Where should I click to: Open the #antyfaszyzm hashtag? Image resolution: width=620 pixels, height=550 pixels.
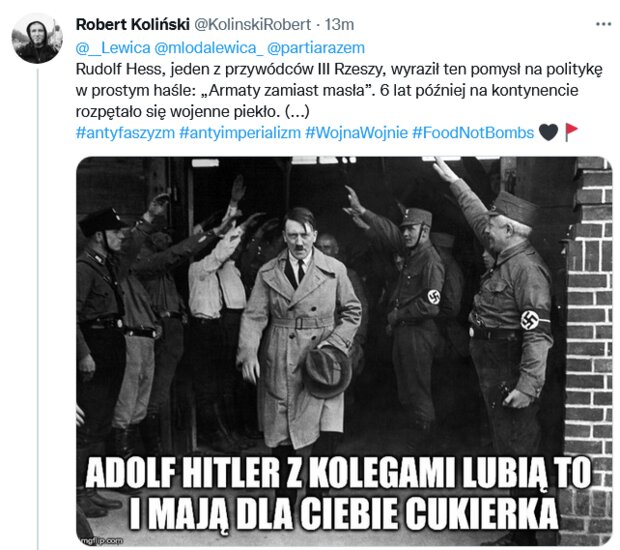(125, 132)
